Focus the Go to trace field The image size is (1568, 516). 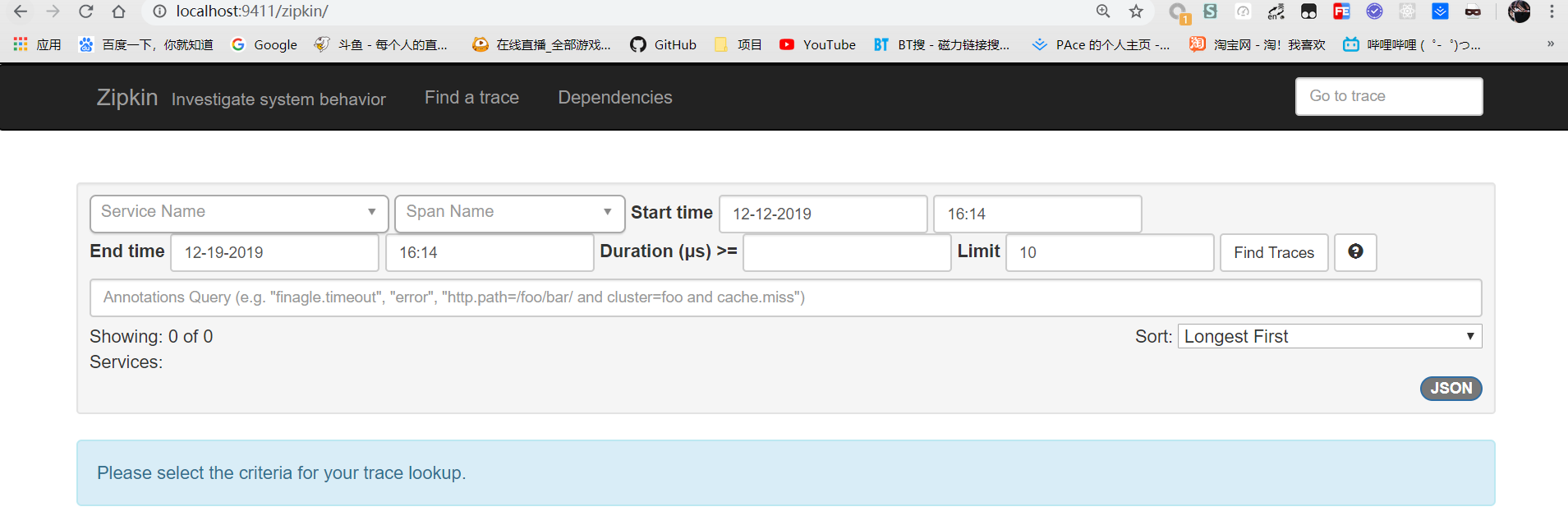pos(1389,96)
